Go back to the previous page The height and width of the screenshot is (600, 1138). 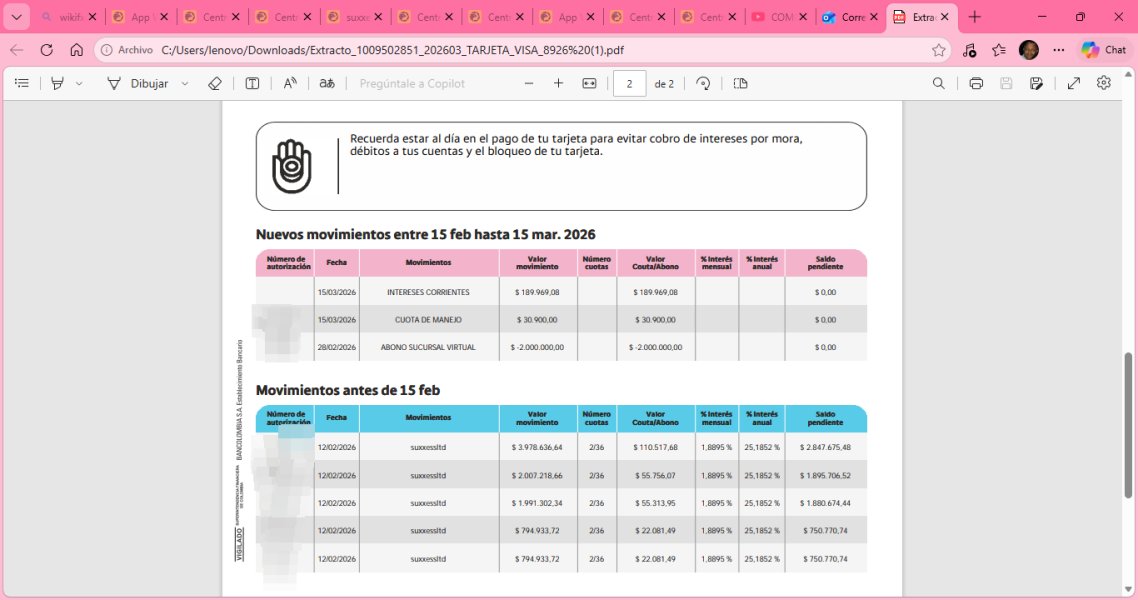tap(17, 50)
